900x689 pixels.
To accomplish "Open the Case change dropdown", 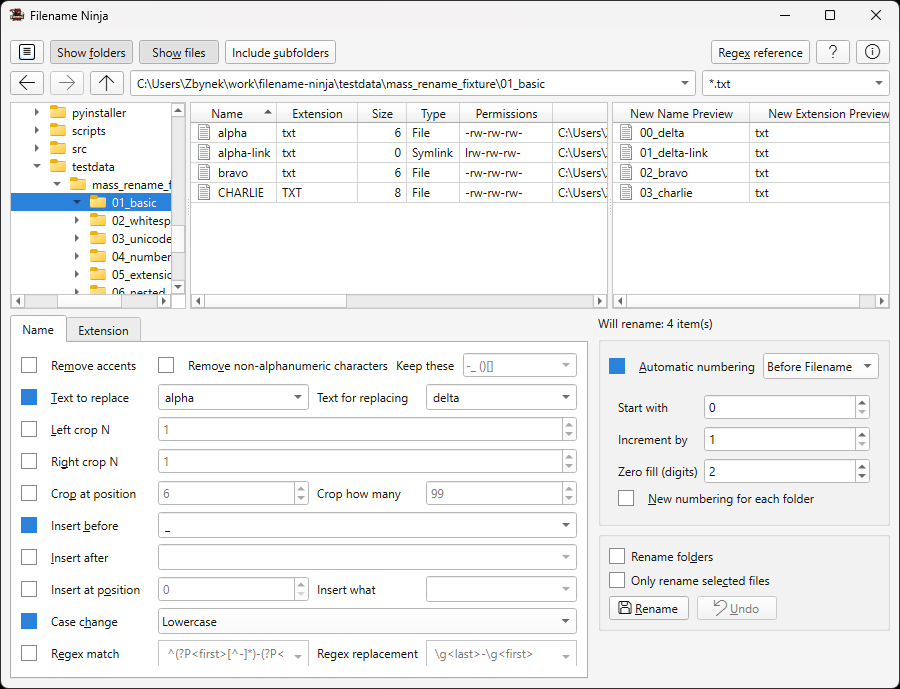I will click(x=367, y=621).
